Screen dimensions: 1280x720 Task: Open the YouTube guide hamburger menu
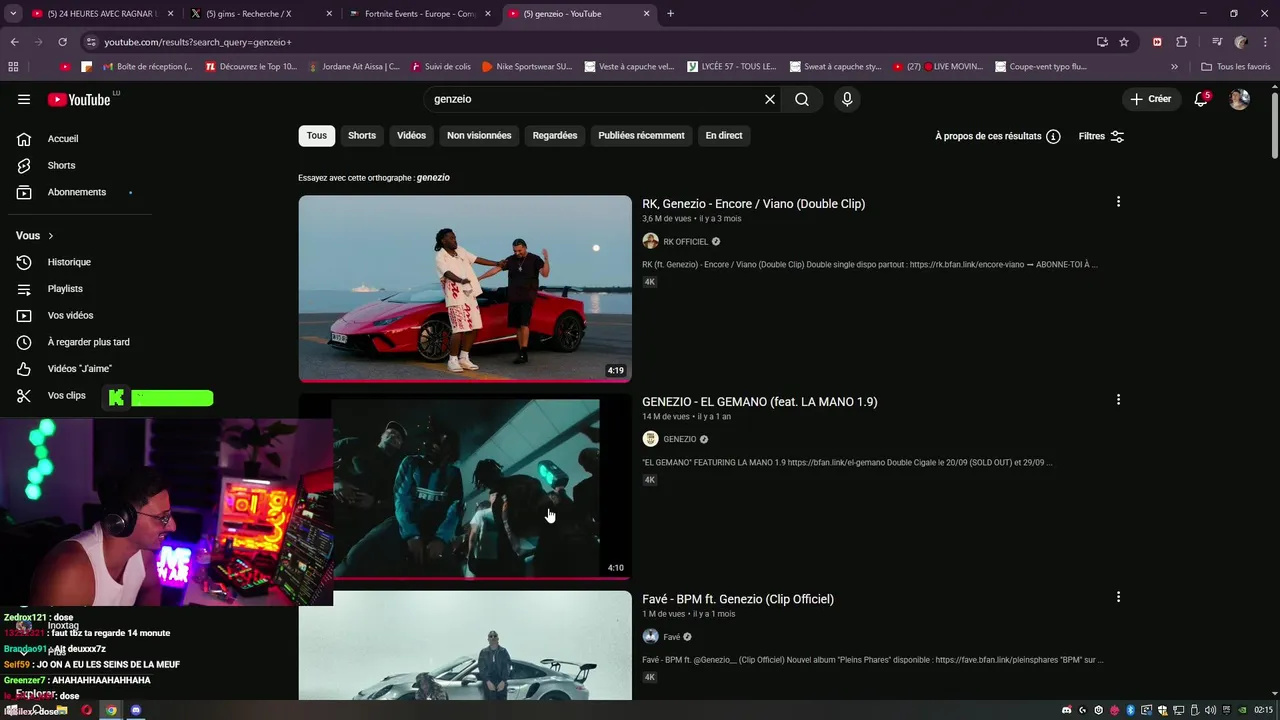click(24, 99)
